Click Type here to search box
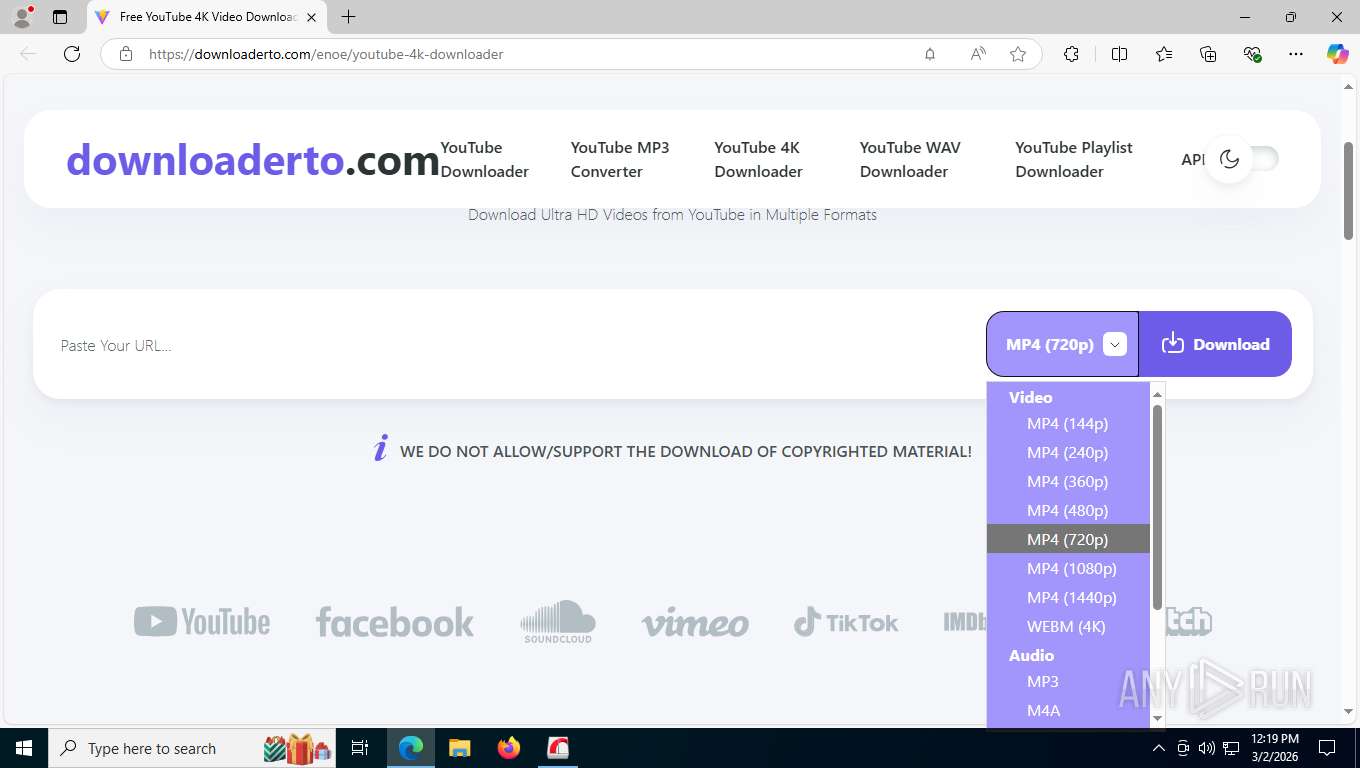 coord(192,748)
